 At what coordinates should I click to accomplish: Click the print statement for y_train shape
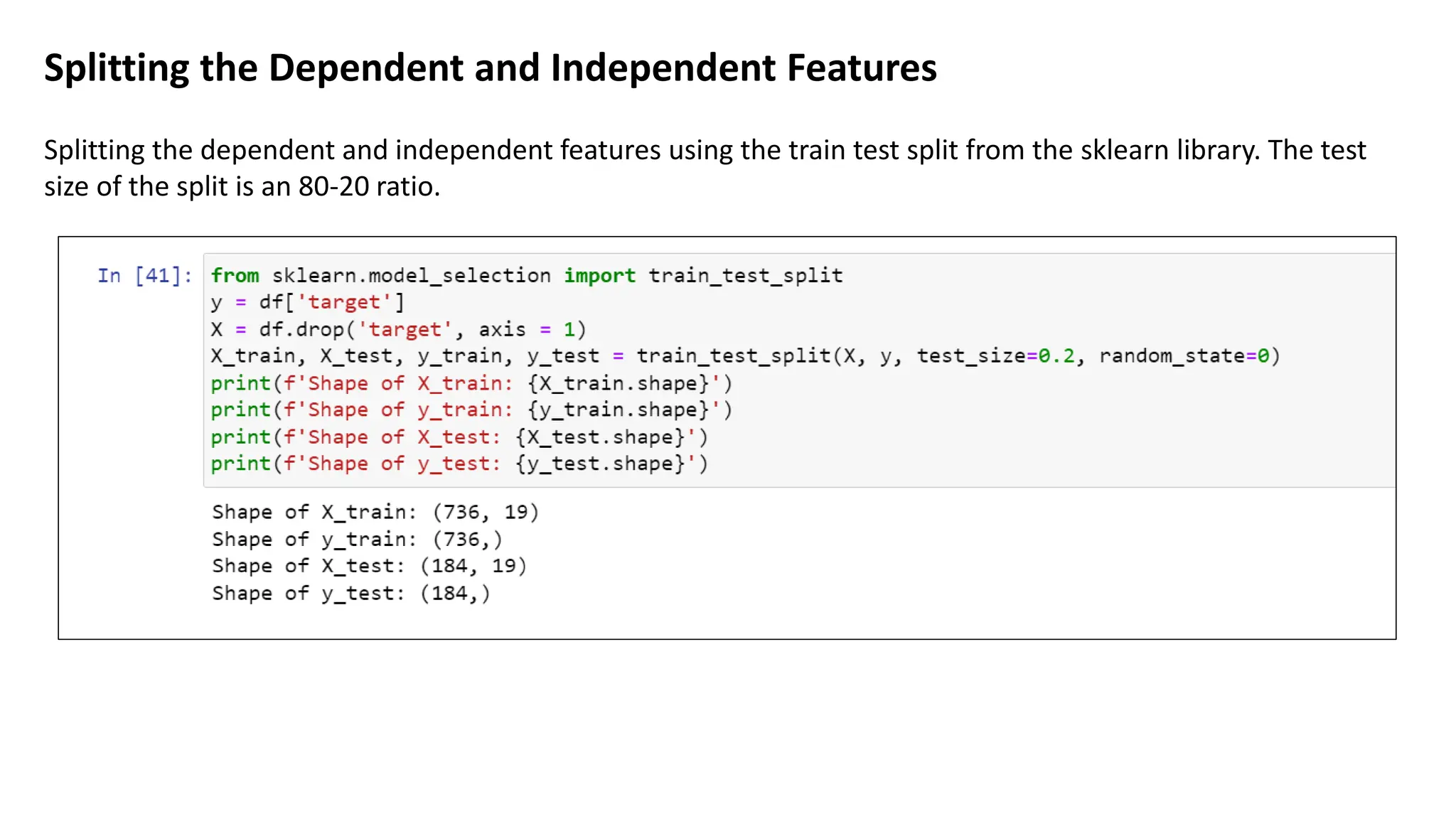click(x=471, y=410)
